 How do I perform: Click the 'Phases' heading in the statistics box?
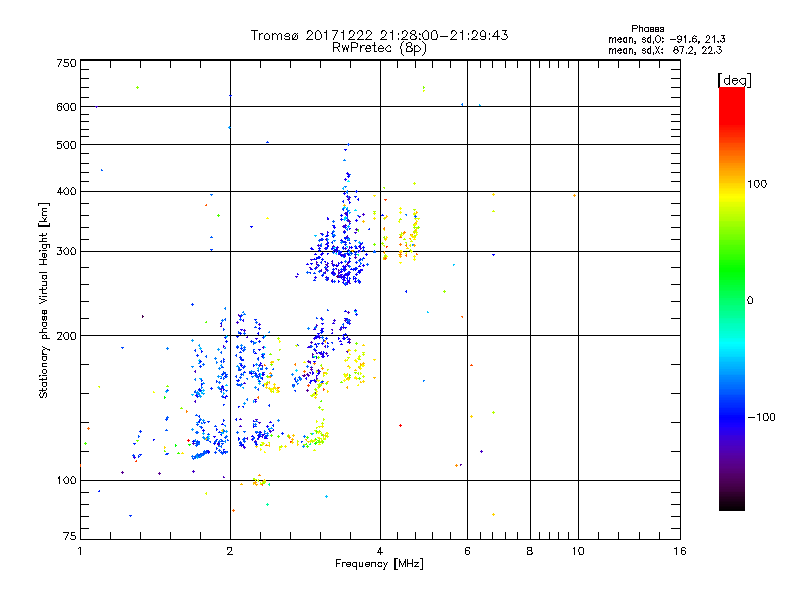point(647,29)
